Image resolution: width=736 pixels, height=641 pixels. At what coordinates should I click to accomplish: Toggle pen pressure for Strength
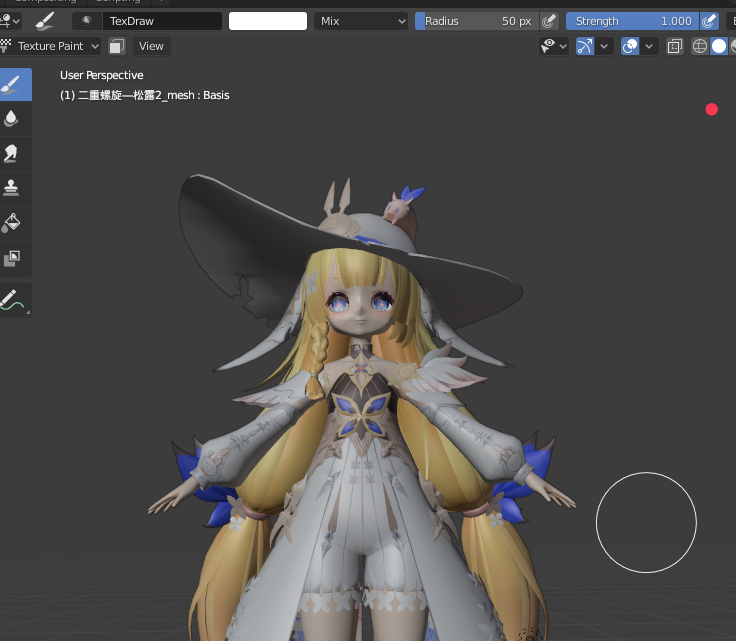(x=709, y=21)
